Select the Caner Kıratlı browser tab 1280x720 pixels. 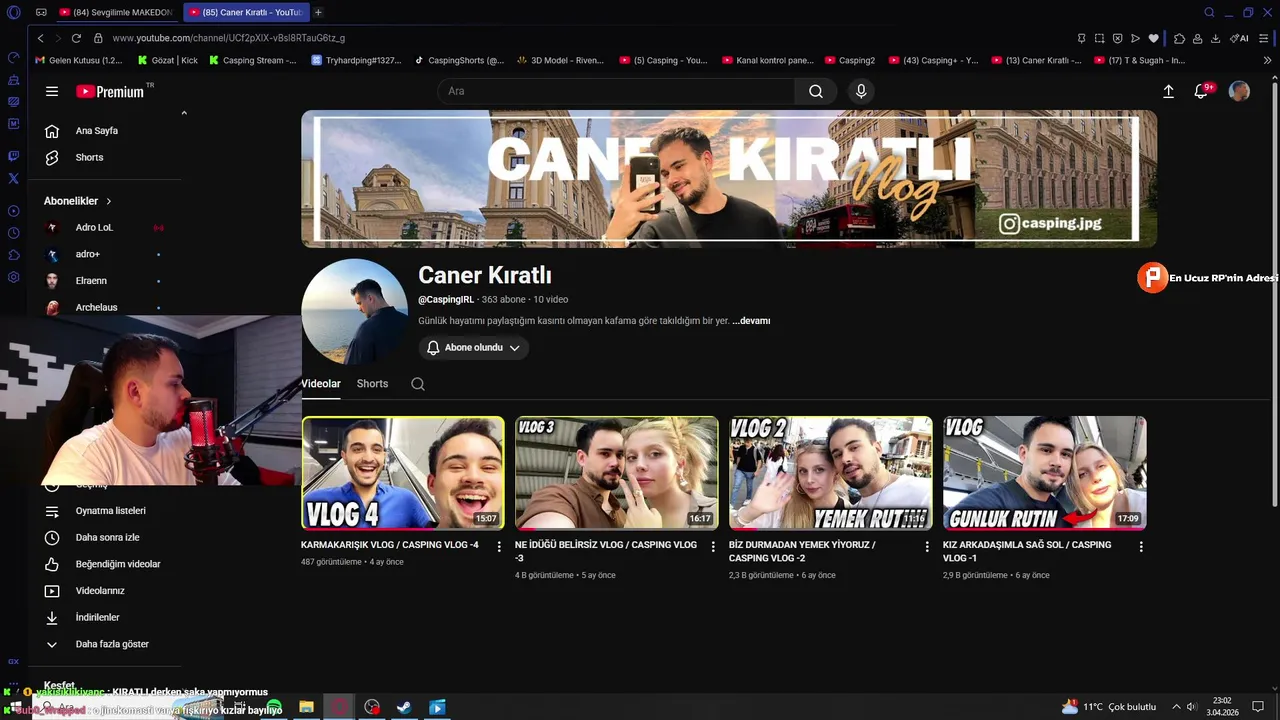[244, 12]
